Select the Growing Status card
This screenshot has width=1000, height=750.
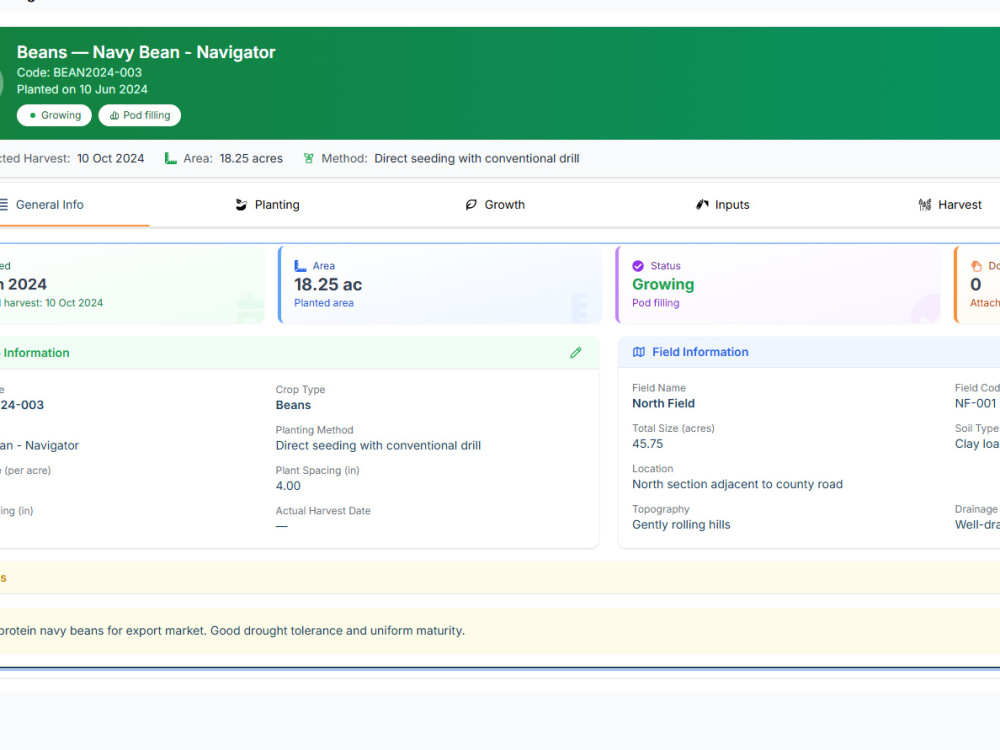(777, 284)
